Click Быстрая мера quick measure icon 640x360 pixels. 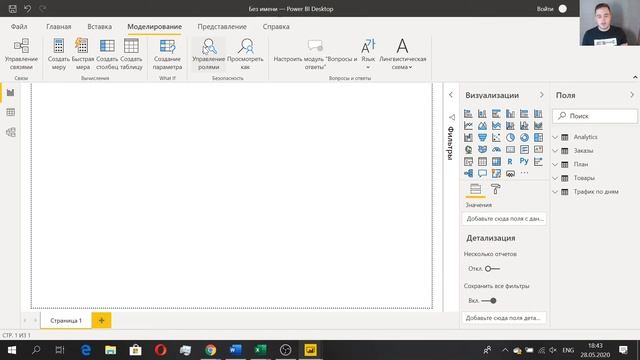tap(82, 46)
